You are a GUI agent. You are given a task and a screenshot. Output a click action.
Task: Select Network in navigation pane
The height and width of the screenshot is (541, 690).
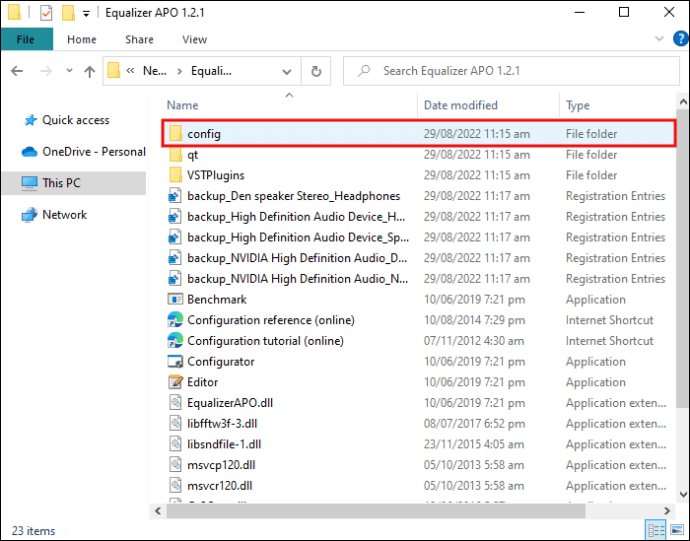click(x=64, y=214)
